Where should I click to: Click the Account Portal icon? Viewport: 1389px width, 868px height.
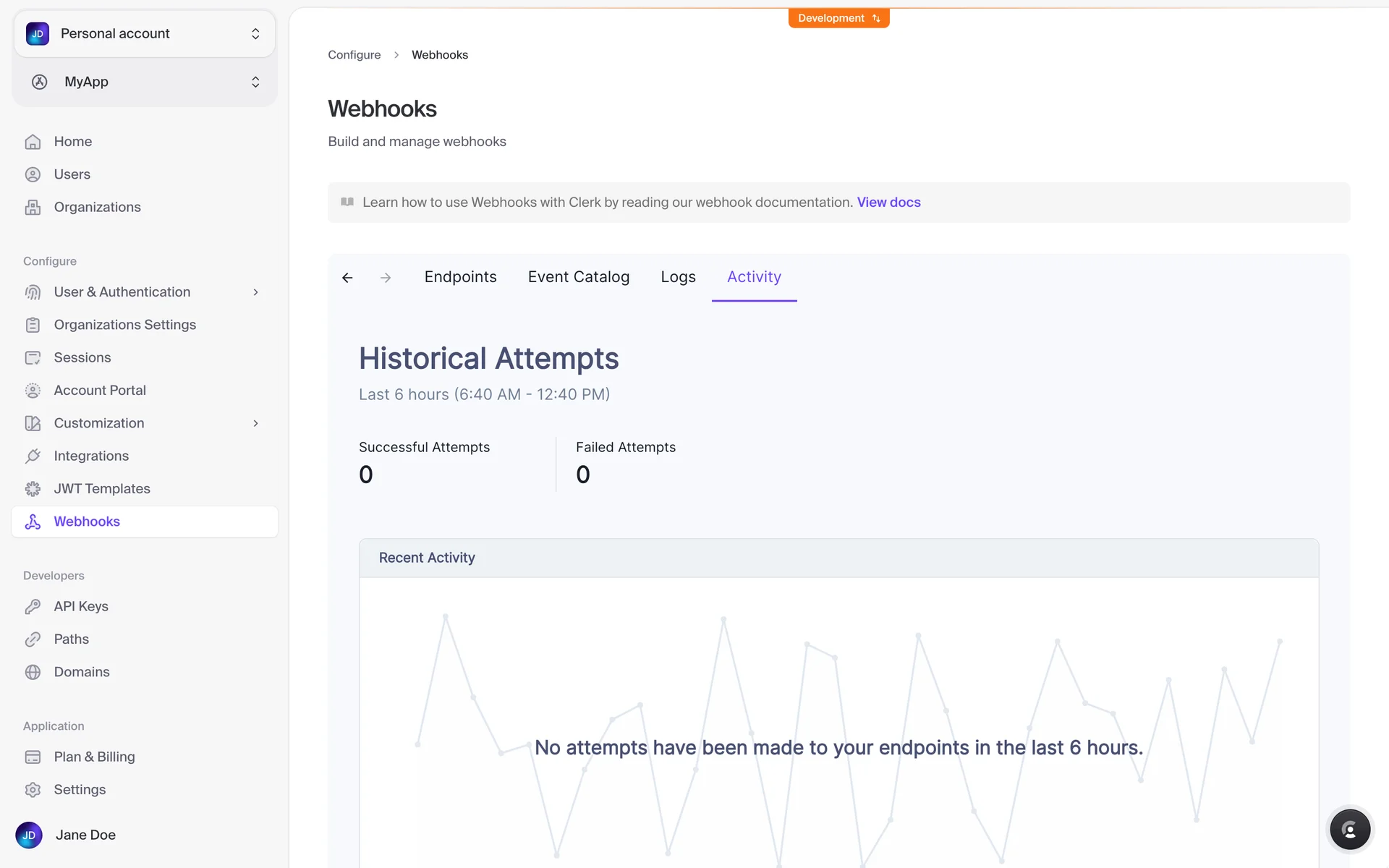pos(33,390)
